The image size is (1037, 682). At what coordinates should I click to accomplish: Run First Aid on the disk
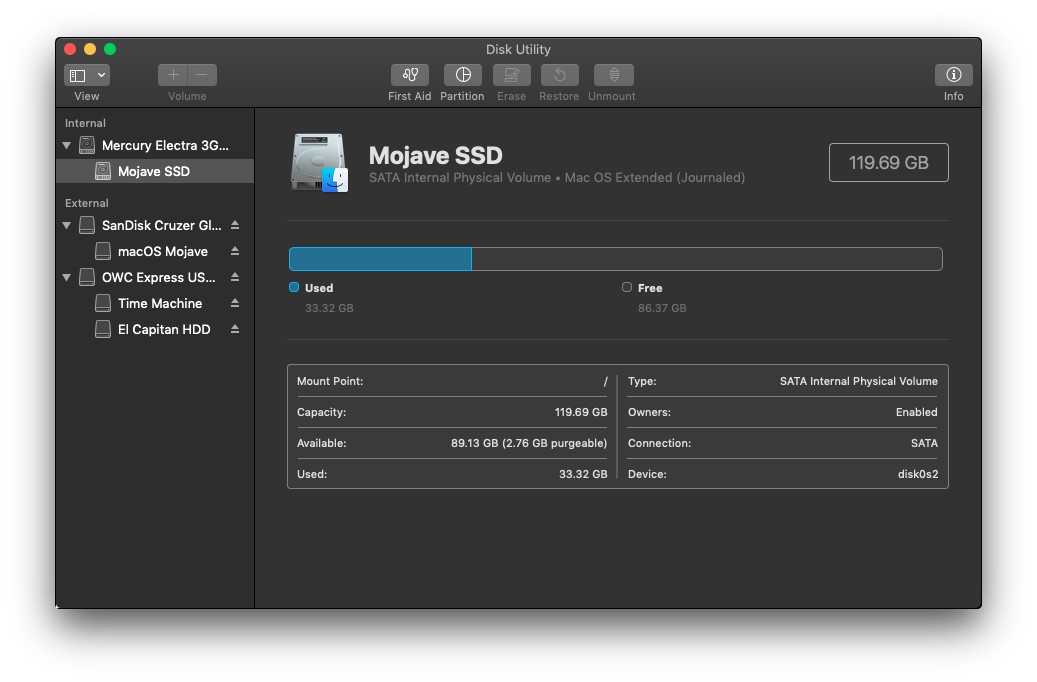click(409, 75)
